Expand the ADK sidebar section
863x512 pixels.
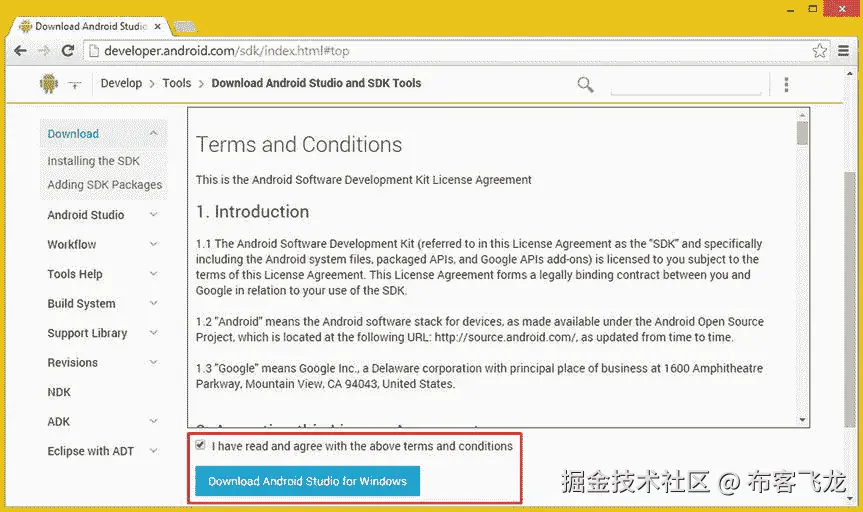[x=154, y=421]
